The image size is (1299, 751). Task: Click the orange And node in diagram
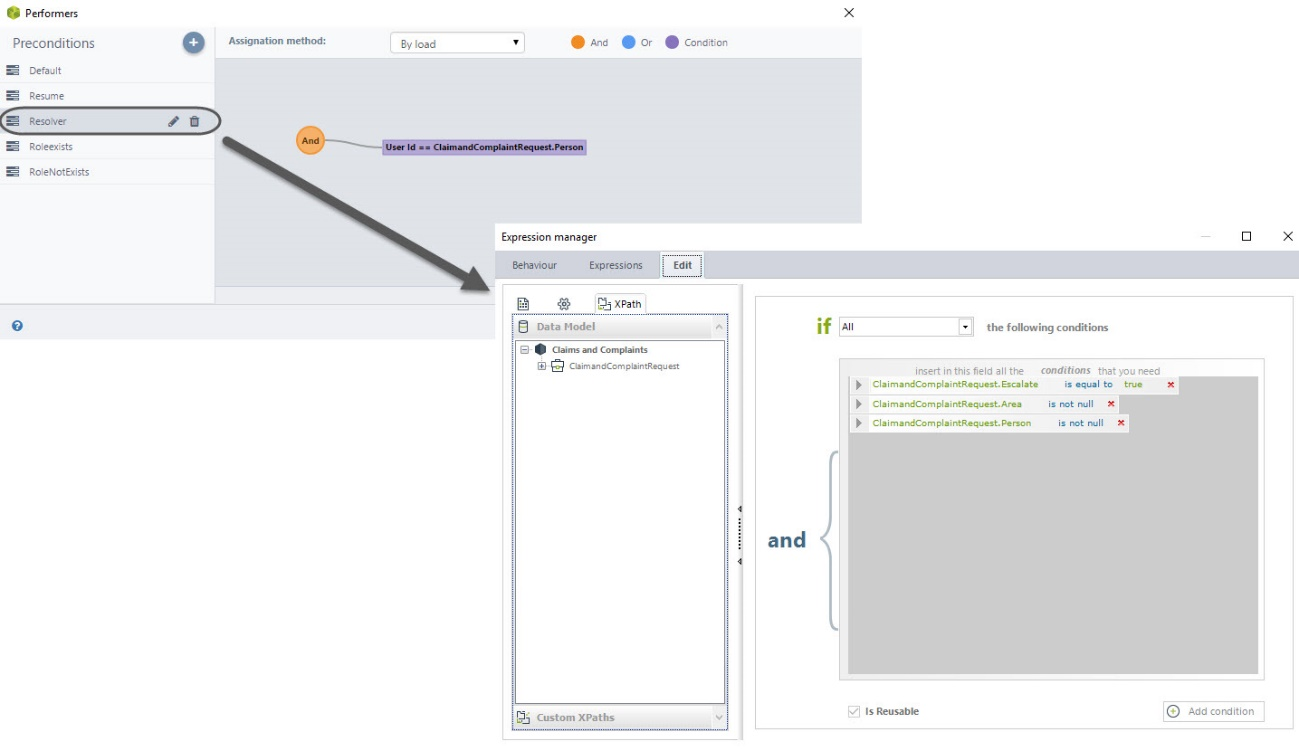pyautogui.click(x=311, y=141)
